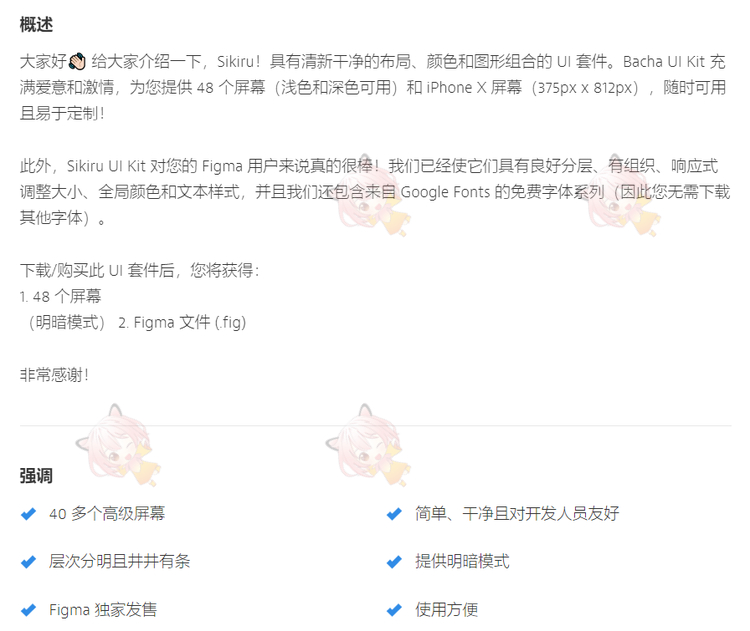Click the checkmark beside Figma 独家发售

[x=28, y=610]
